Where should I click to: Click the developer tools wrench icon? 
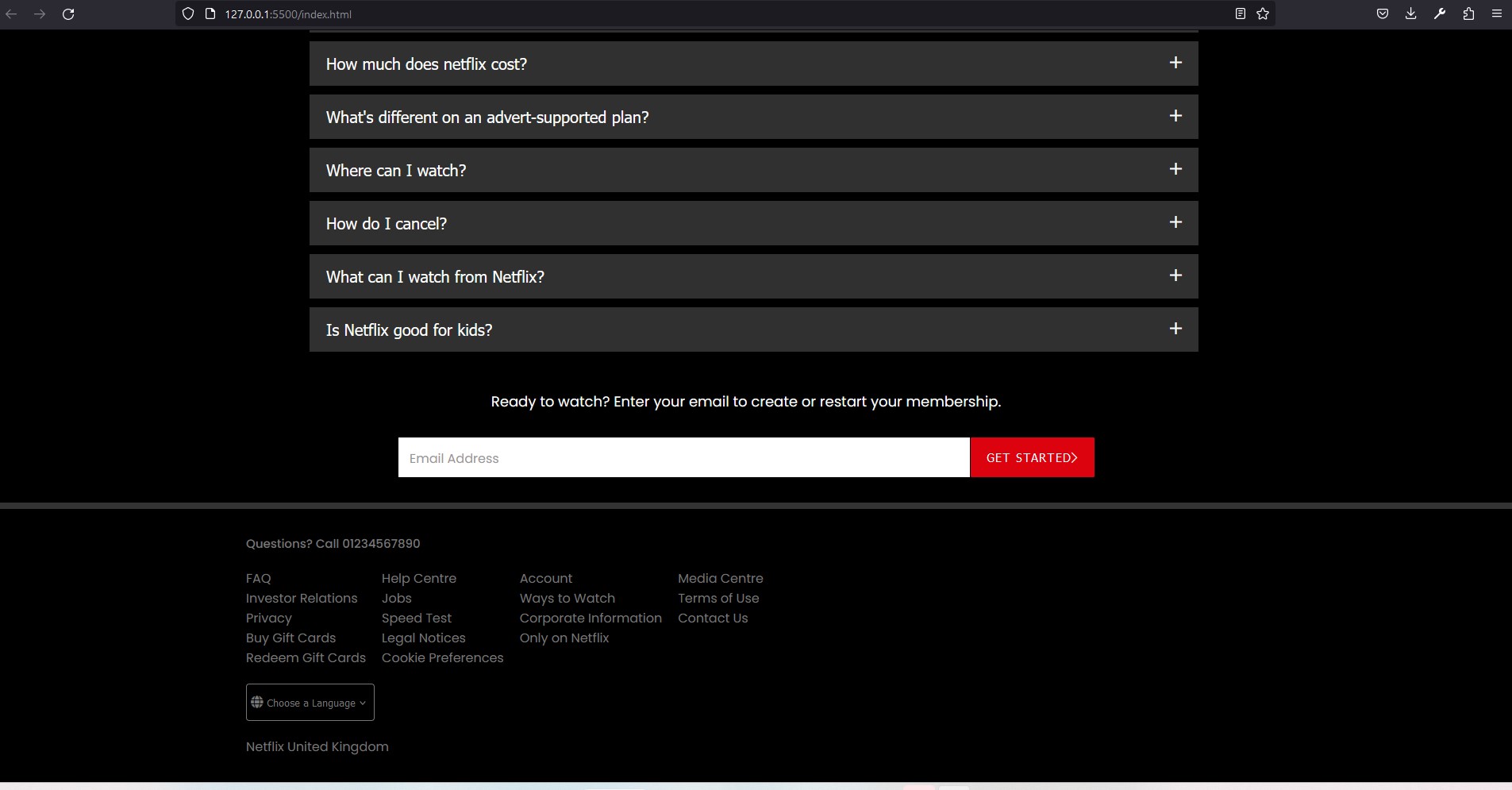pyautogui.click(x=1439, y=13)
